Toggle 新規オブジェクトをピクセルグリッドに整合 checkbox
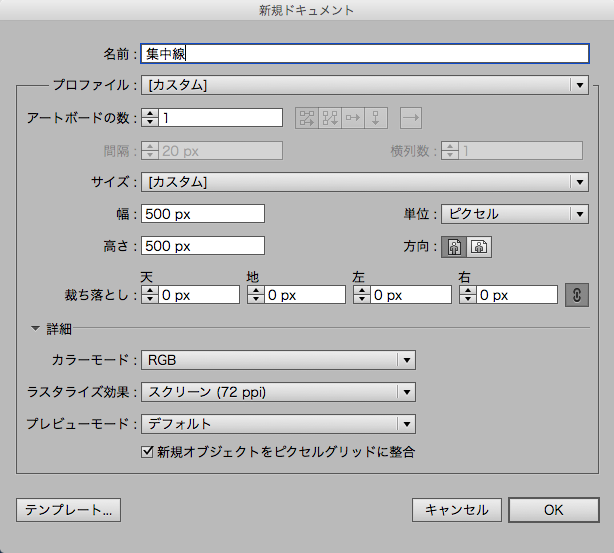 coord(147,452)
